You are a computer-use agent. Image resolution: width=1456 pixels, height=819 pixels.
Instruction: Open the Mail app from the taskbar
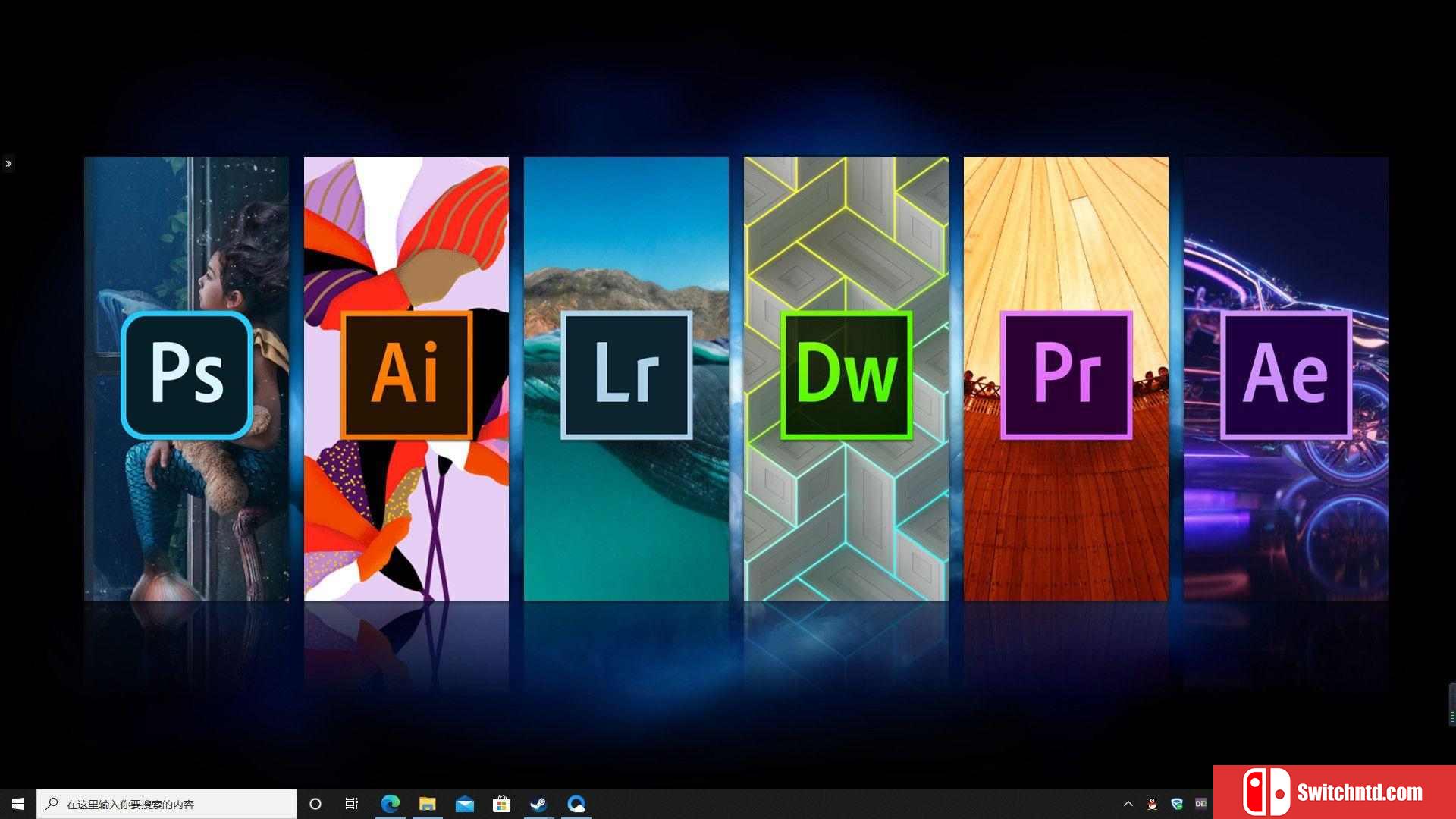(x=464, y=804)
